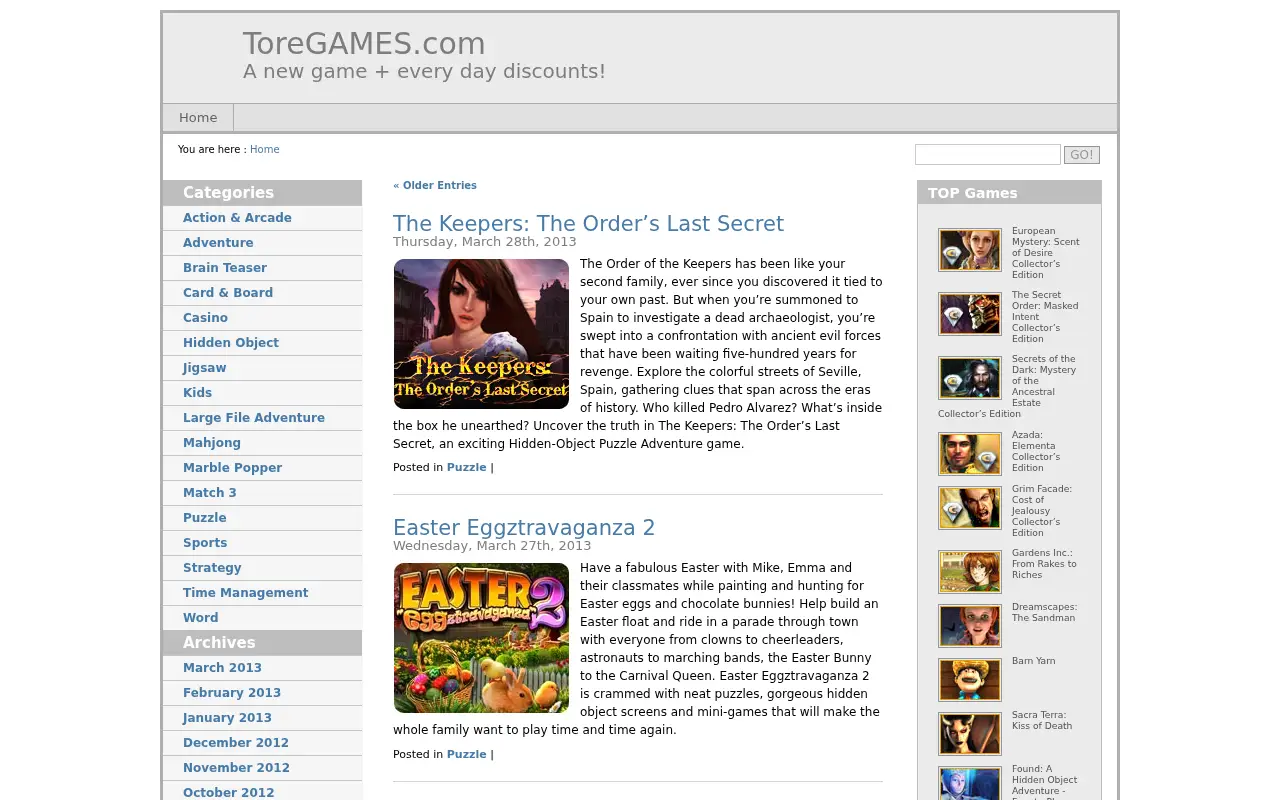Image resolution: width=1280 pixels, height=800 pixels.
Task: Click Puzzle tag under The Keepers post
Action: [467, 467]
